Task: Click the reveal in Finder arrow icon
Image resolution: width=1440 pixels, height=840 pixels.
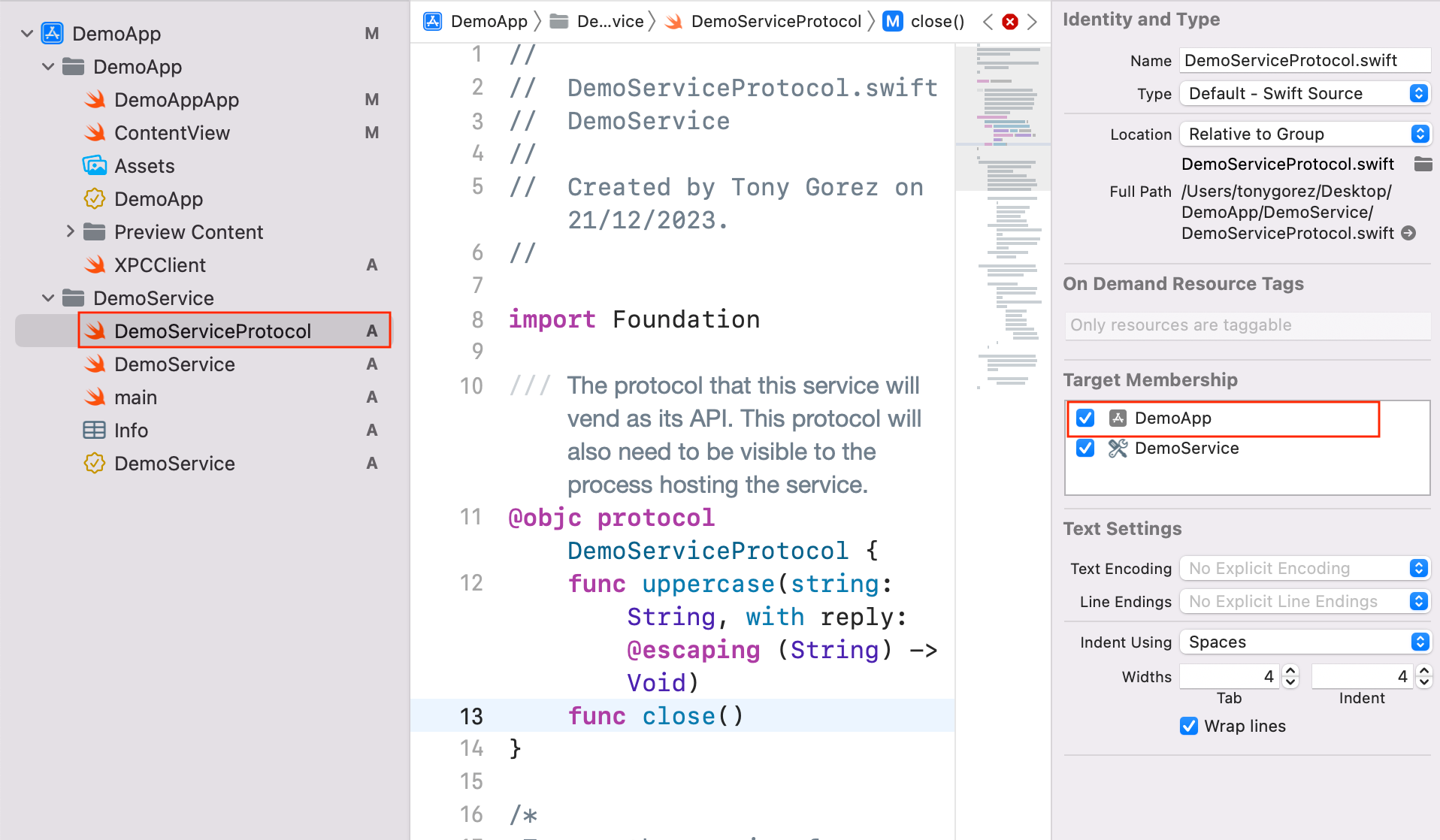Action: [1409, 233]
